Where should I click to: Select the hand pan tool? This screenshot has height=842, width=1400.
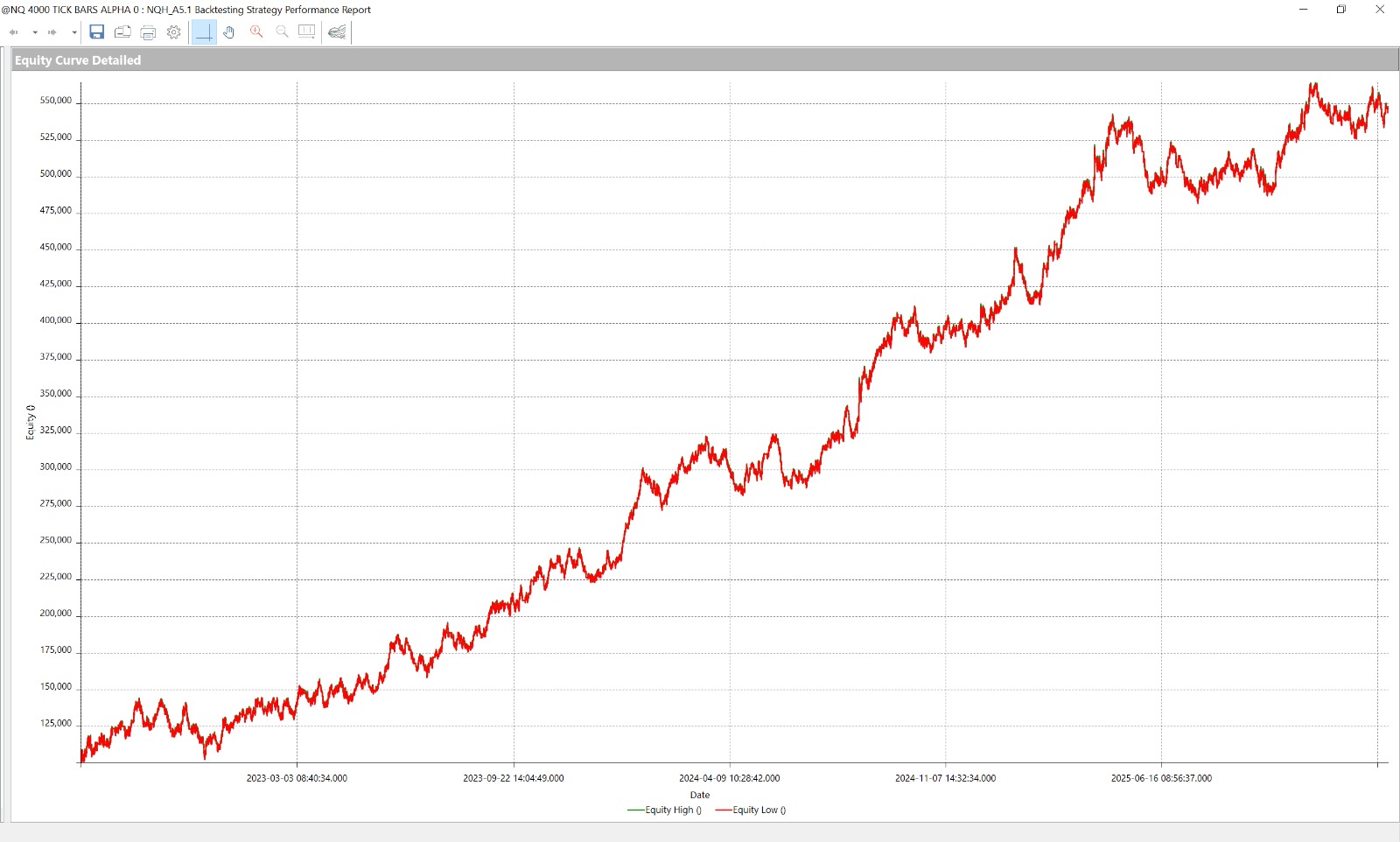click(229, 32)
